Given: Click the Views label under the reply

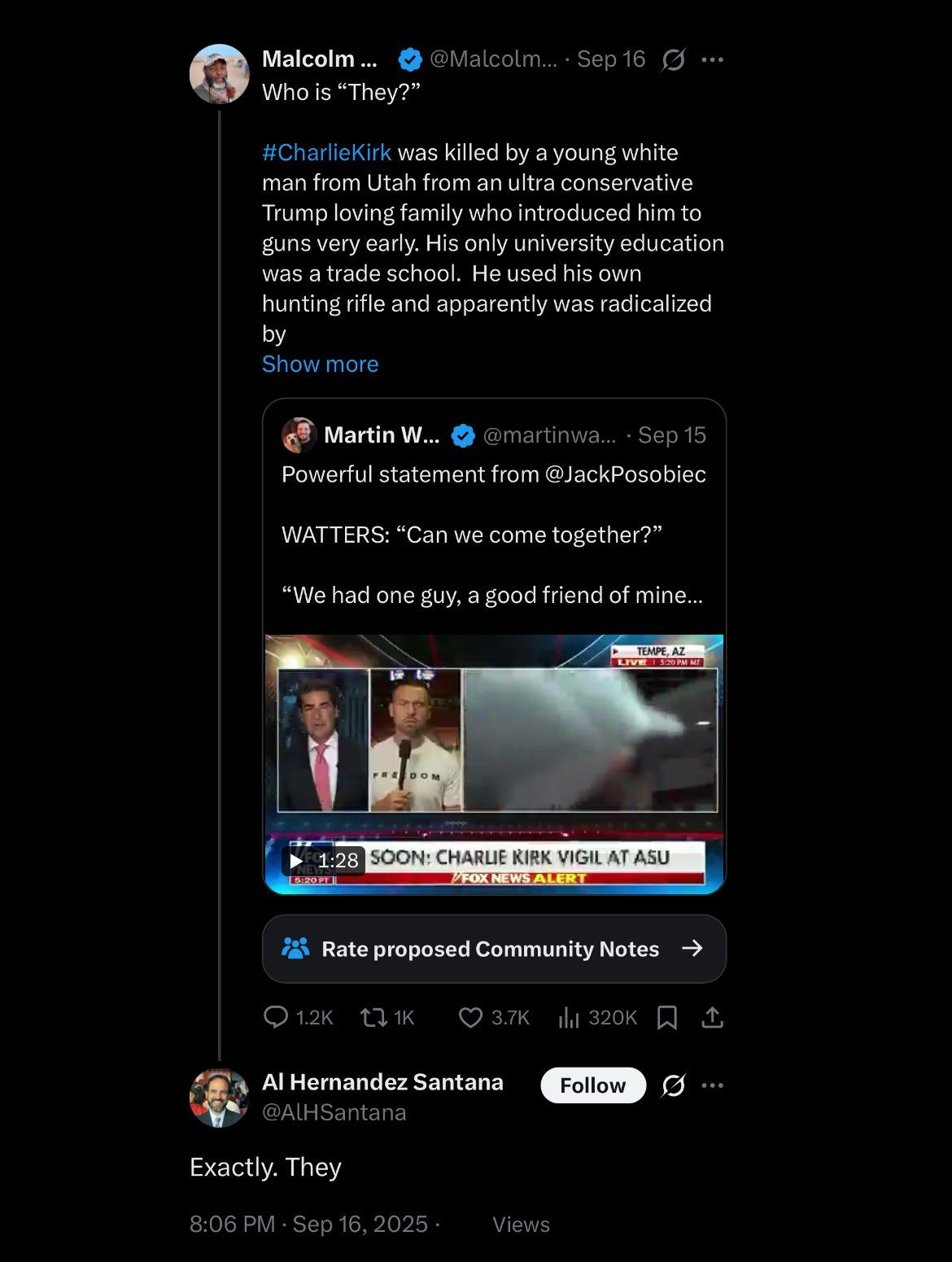Looking at the screenshot, I should click(x=521, y=1225).
